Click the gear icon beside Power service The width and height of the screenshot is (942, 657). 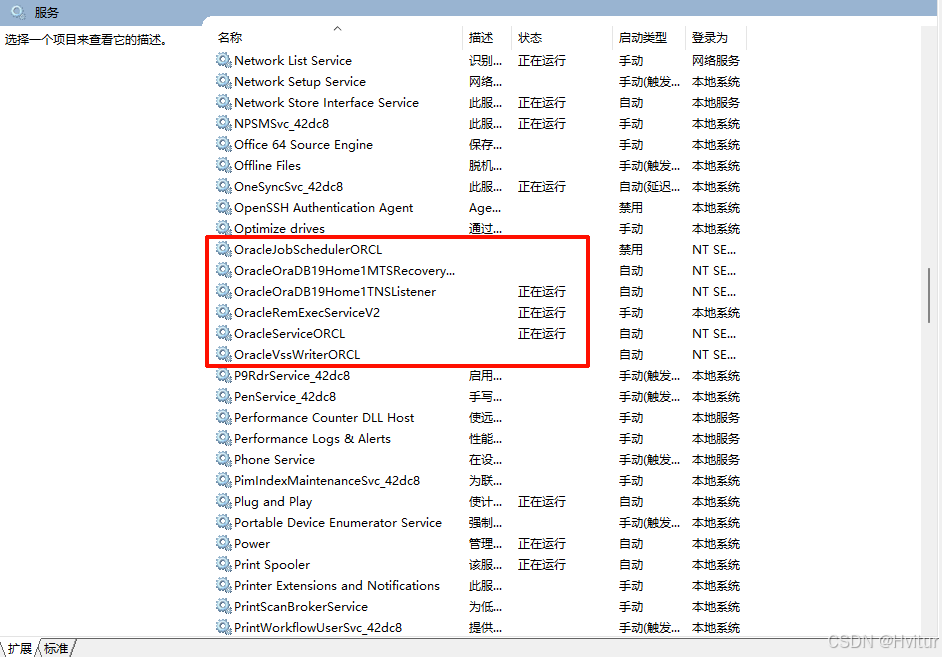pos(223,543)
